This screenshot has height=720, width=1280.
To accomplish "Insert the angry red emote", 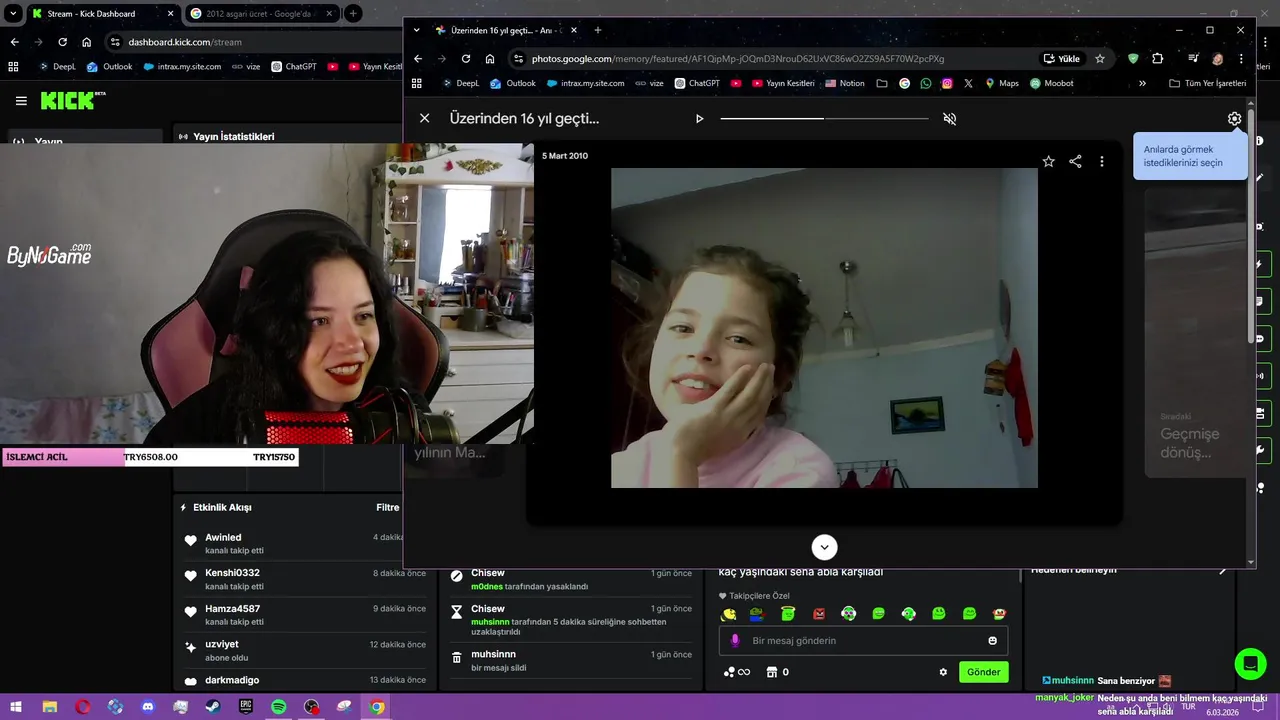I will [x=819, y=613].
